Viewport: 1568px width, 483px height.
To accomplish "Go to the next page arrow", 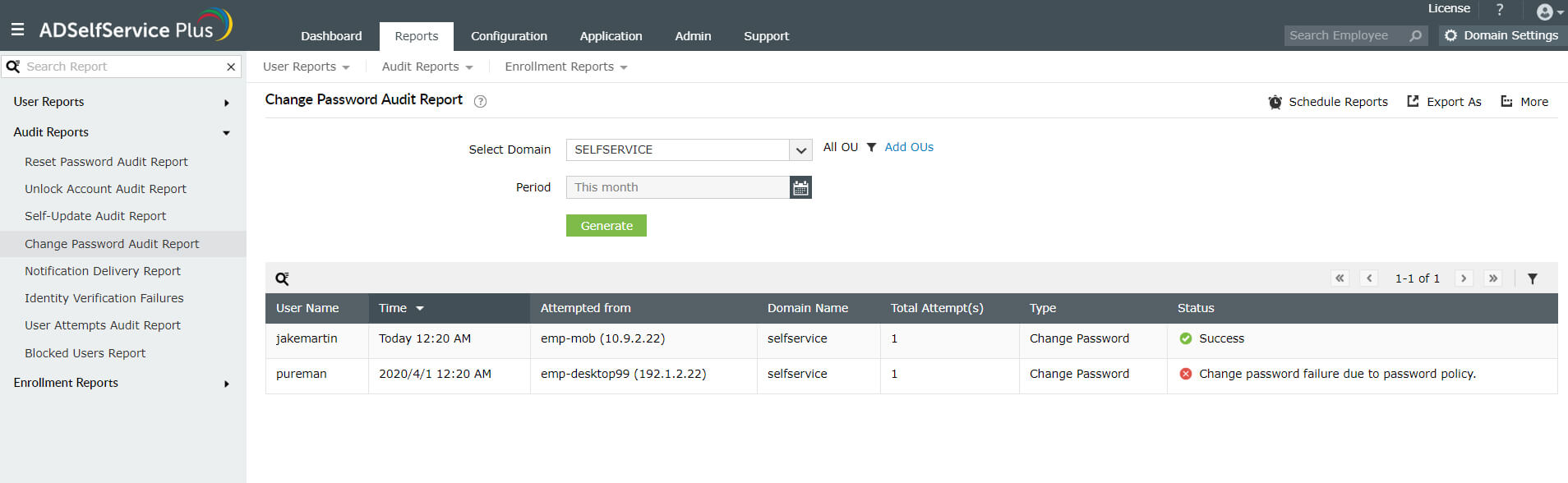I will tap(1464, 278).
